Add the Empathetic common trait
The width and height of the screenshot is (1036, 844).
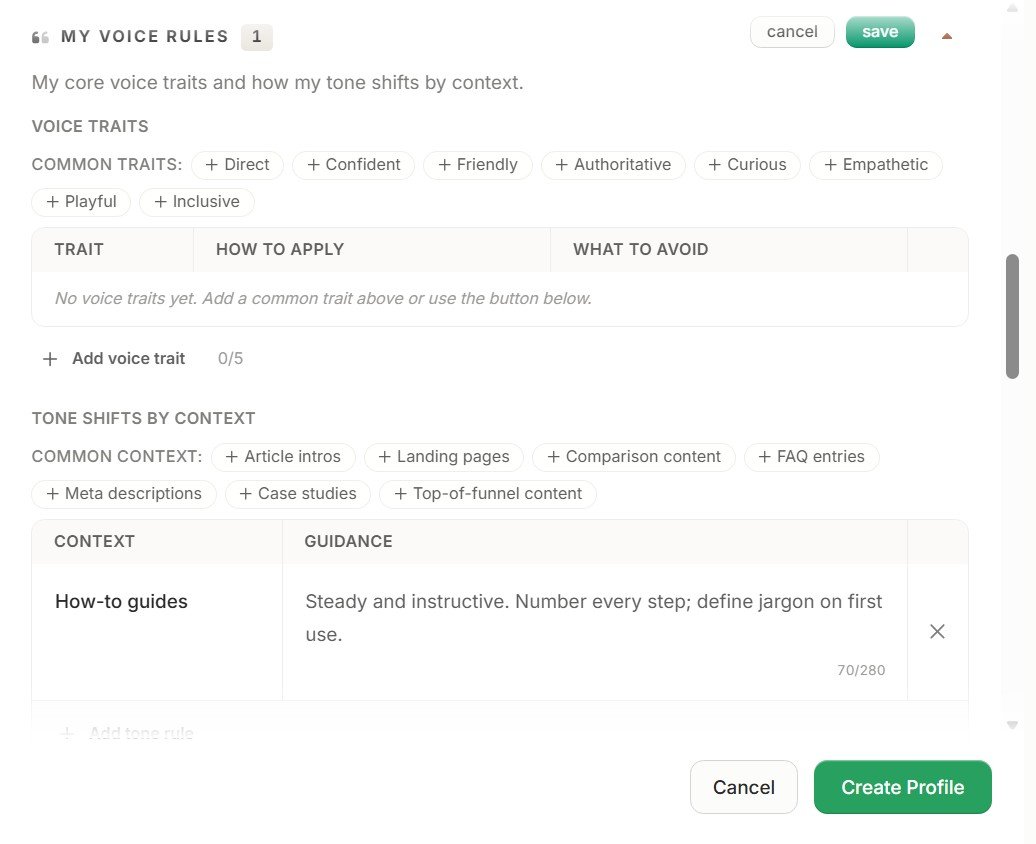point(876,165)
